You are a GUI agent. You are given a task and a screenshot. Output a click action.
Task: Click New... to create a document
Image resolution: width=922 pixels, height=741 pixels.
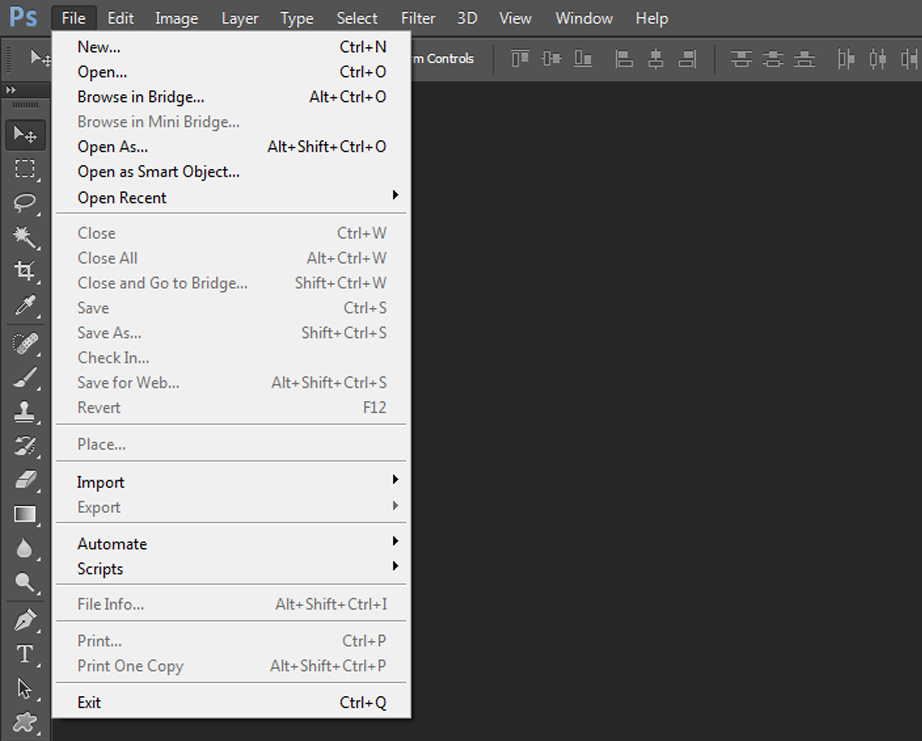pos(95,46)
